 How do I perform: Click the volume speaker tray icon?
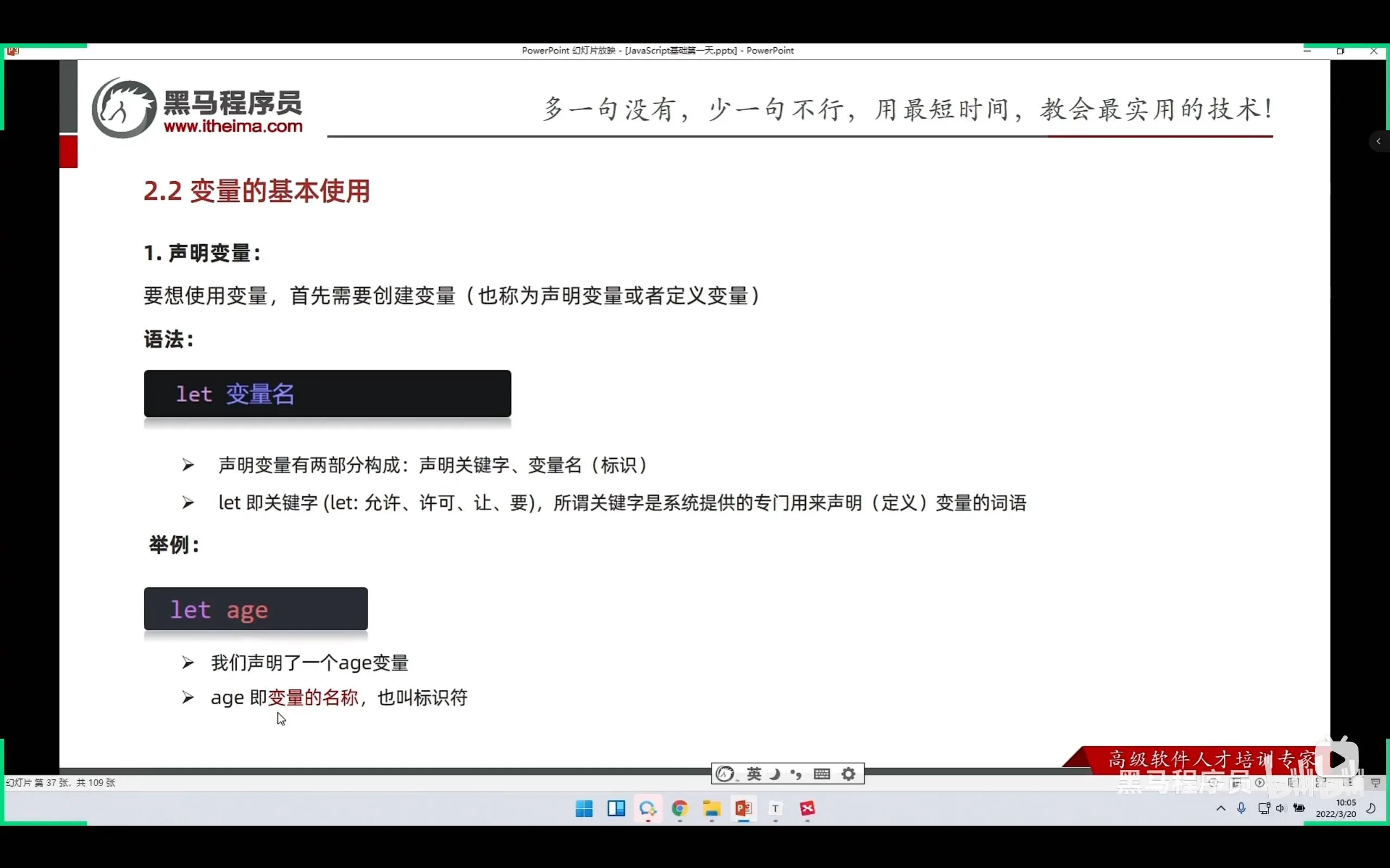click(x=1280, y=808)
